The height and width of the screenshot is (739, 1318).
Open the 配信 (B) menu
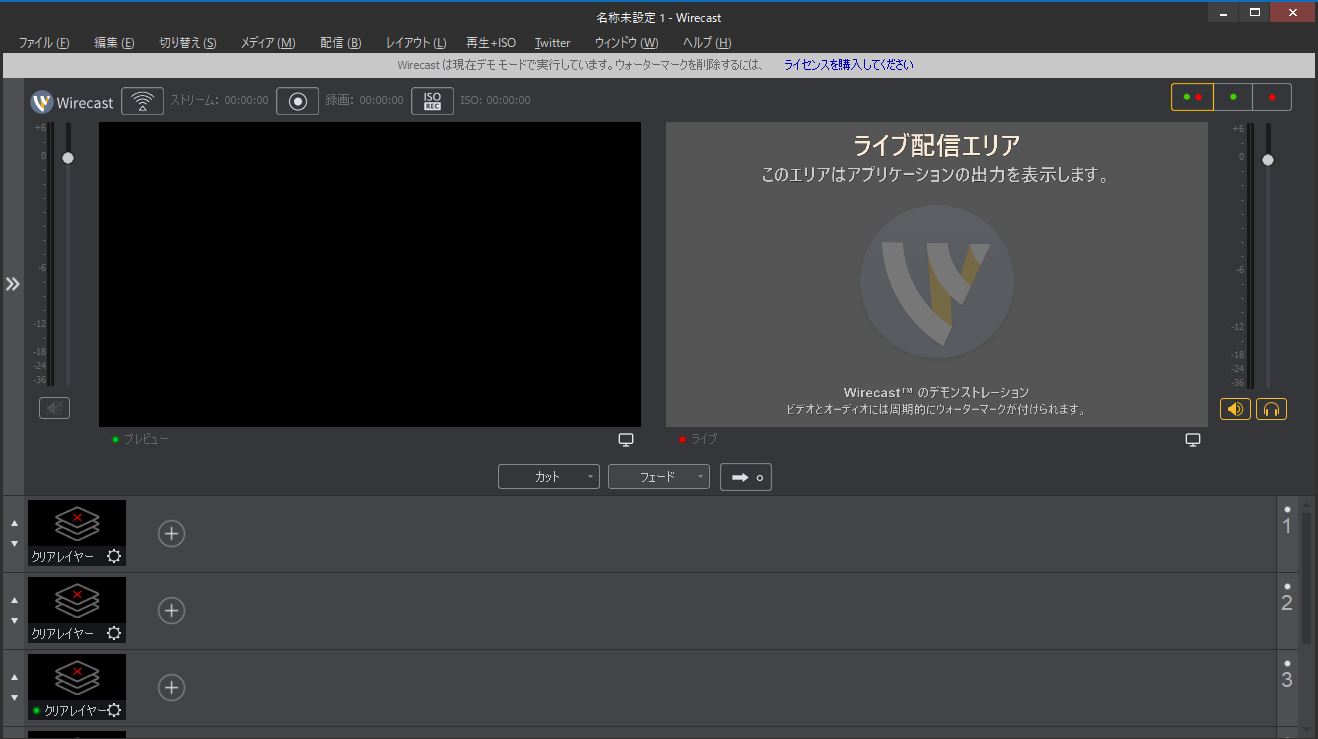coord(341,43)
